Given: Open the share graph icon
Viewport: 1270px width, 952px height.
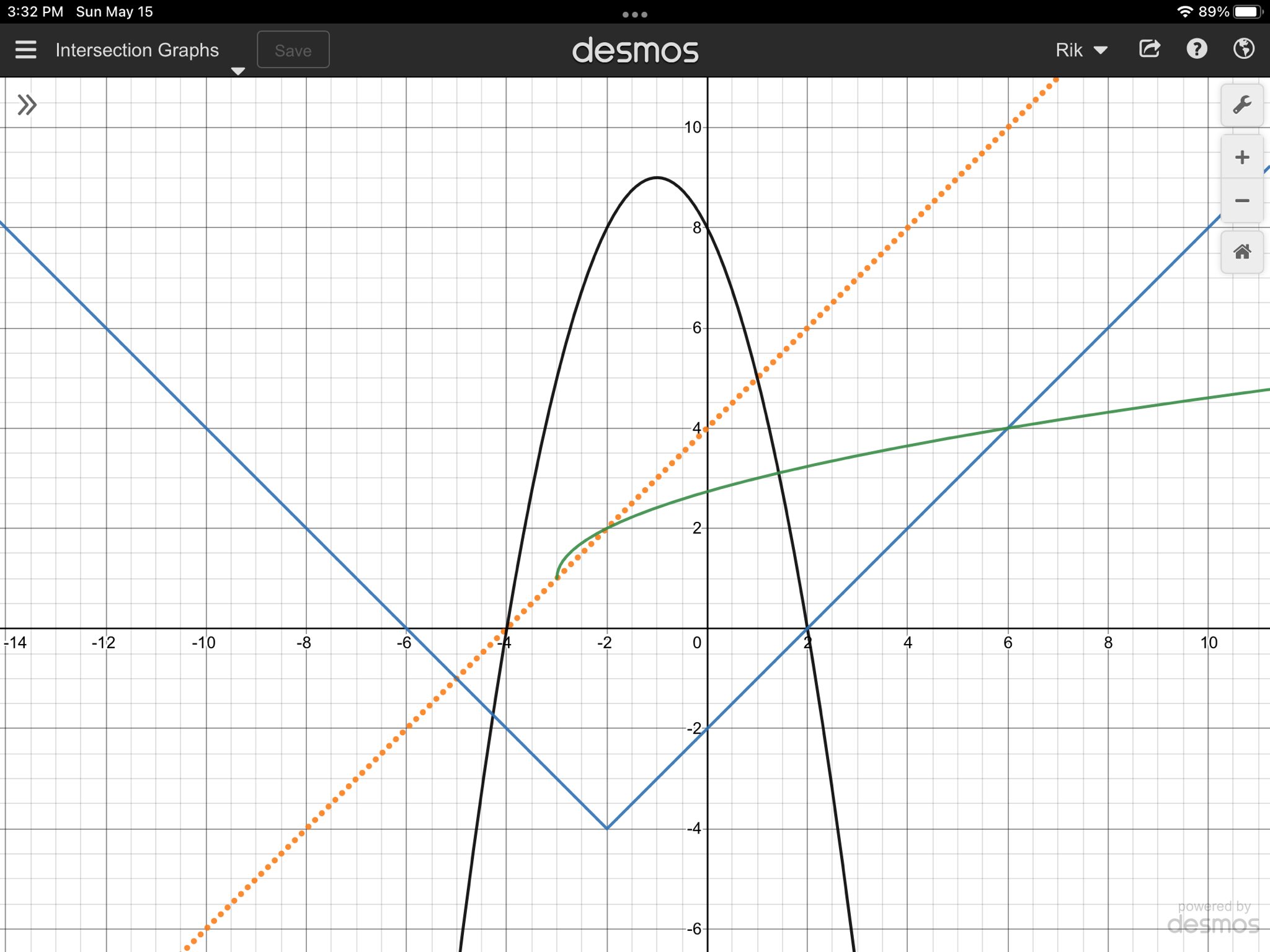Looking at the screenshot, I should click(x=1149, y=49).
